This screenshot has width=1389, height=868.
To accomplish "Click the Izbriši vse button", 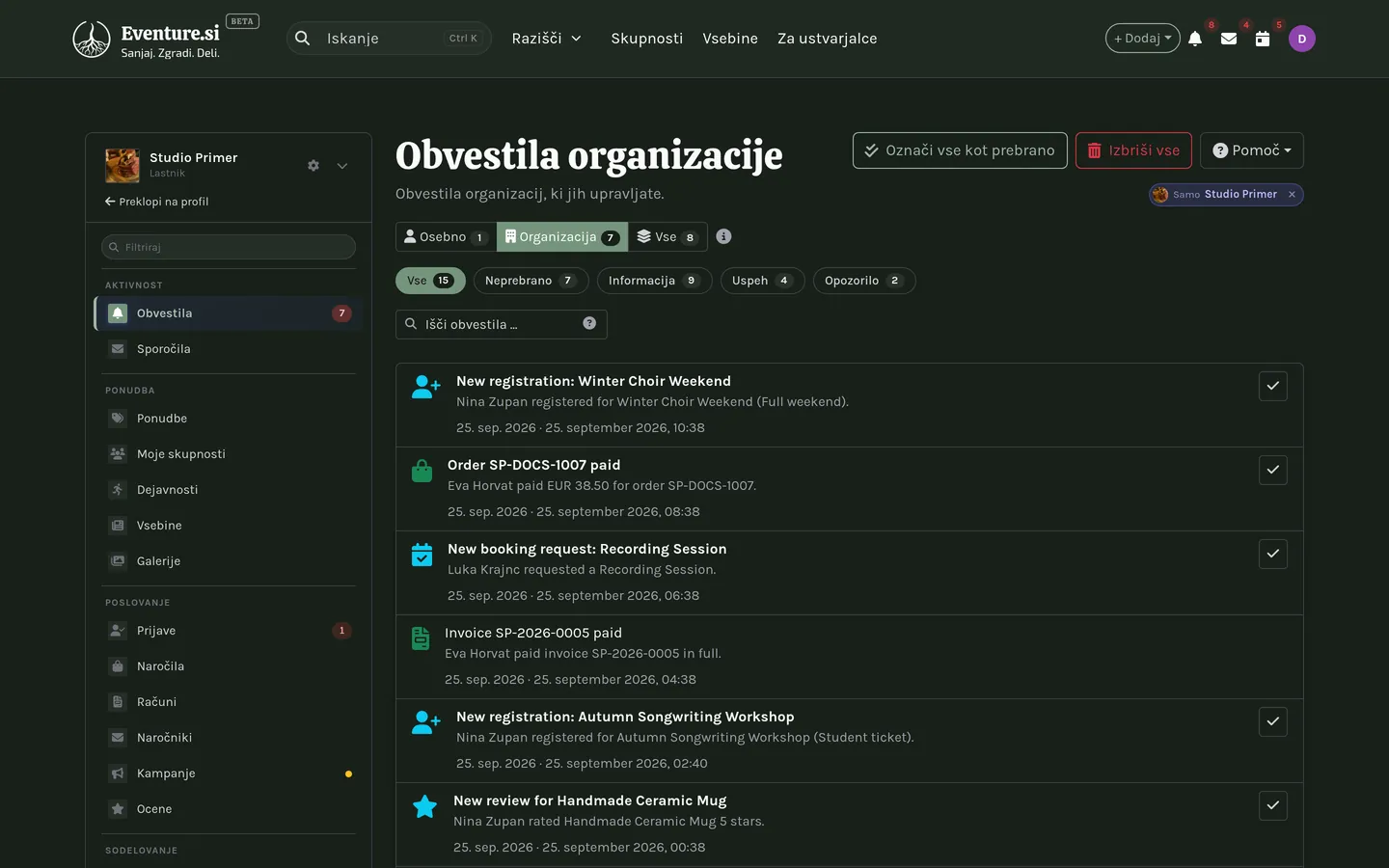I will 1133,150.
